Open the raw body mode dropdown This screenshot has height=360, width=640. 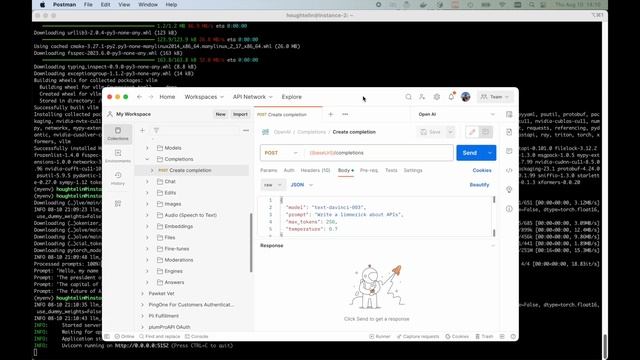[273, 185]
